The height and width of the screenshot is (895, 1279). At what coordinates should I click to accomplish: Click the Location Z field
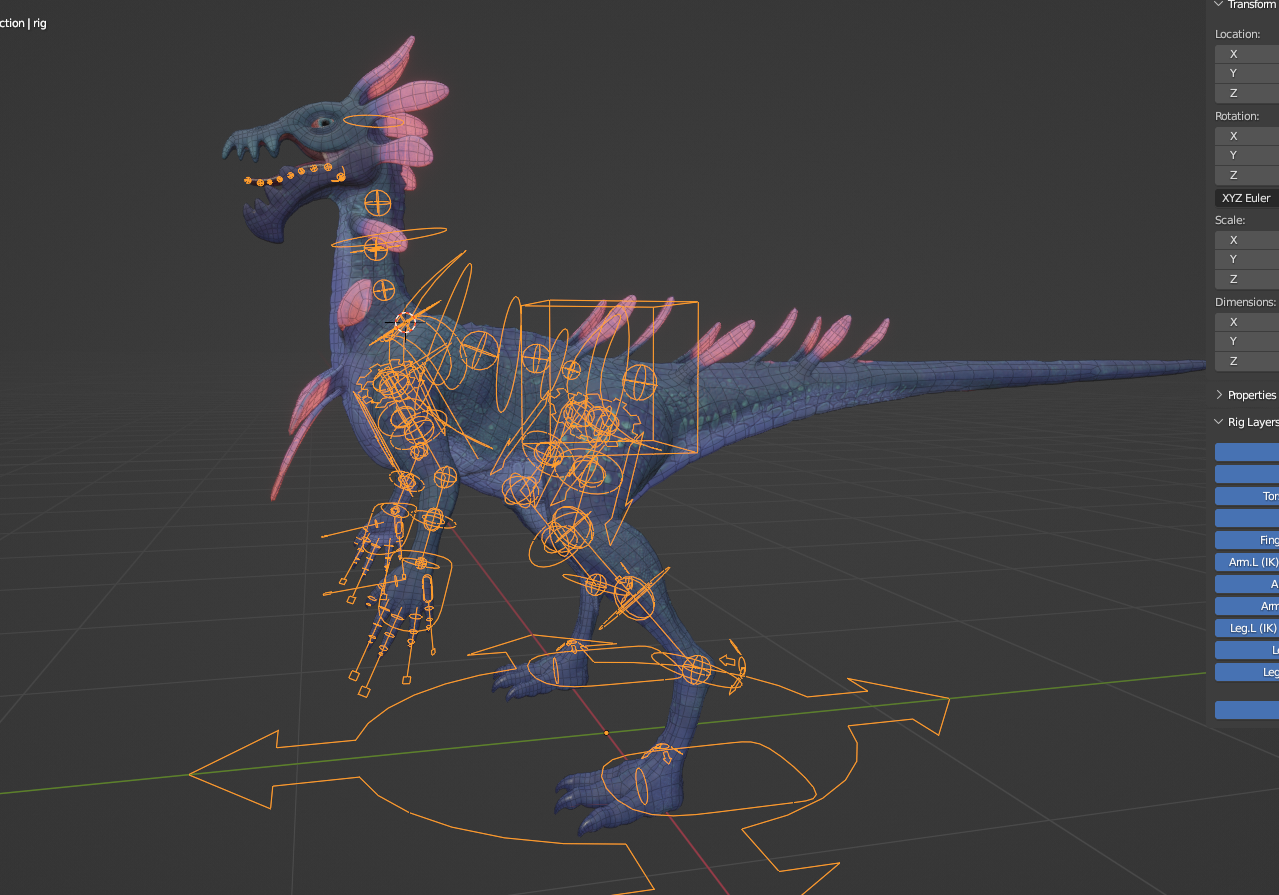[x=1247, y=93]
